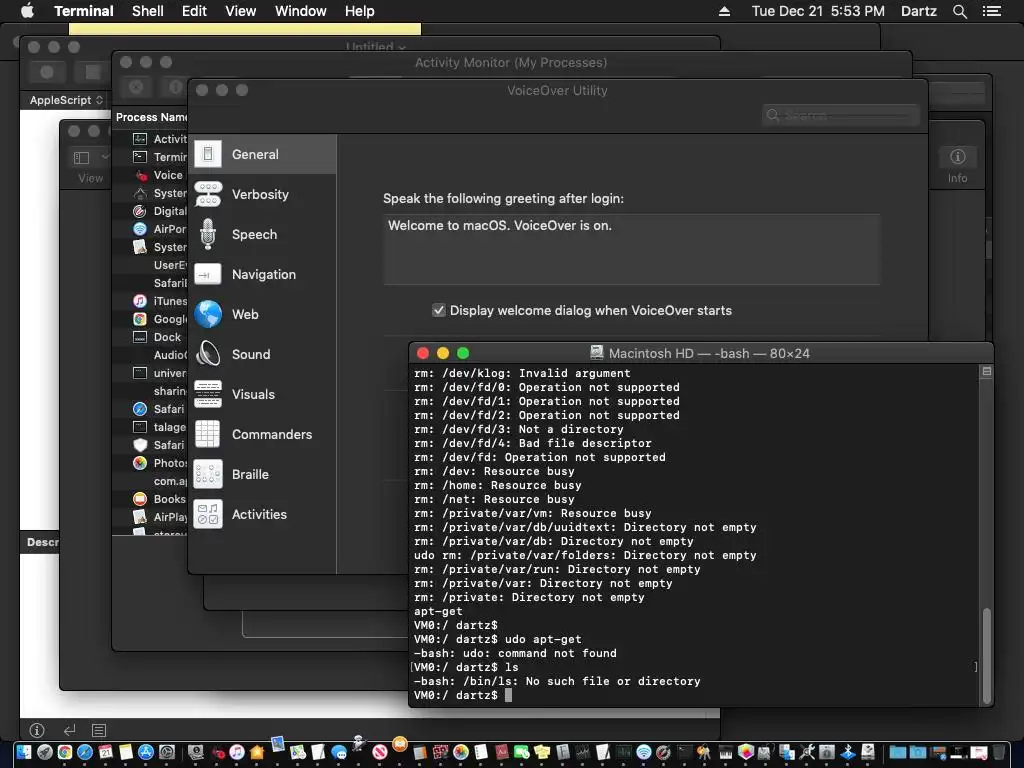This screenshot has width=1024, height=768.
Task: Open Messages from the Dock
Action: pos(339,752)
